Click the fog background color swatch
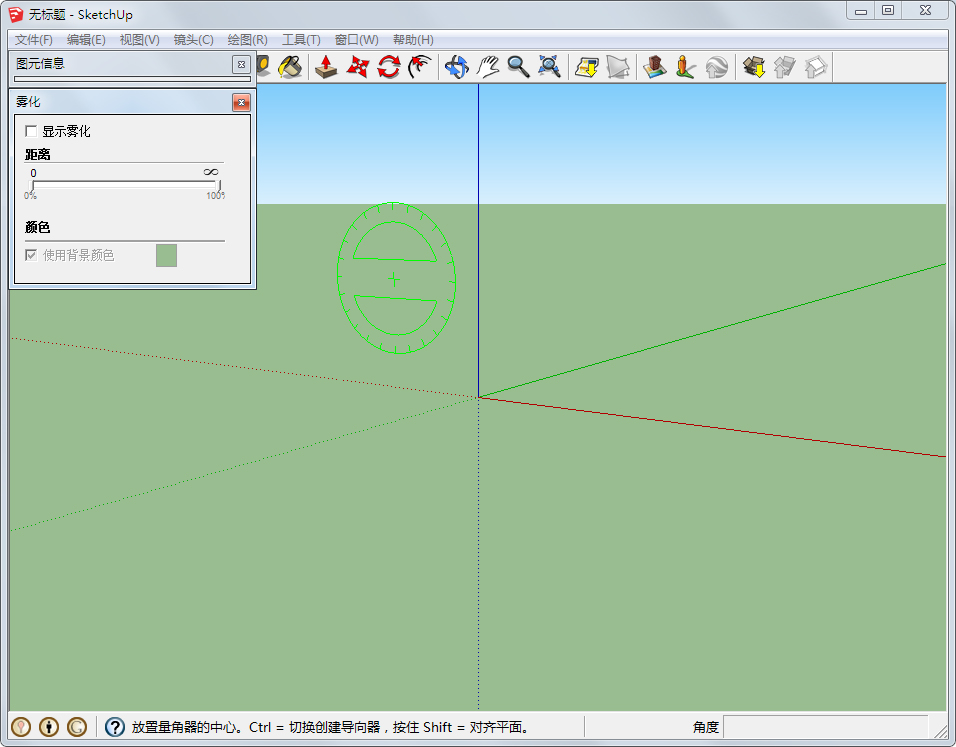956x747 pixels. [166, 255]
